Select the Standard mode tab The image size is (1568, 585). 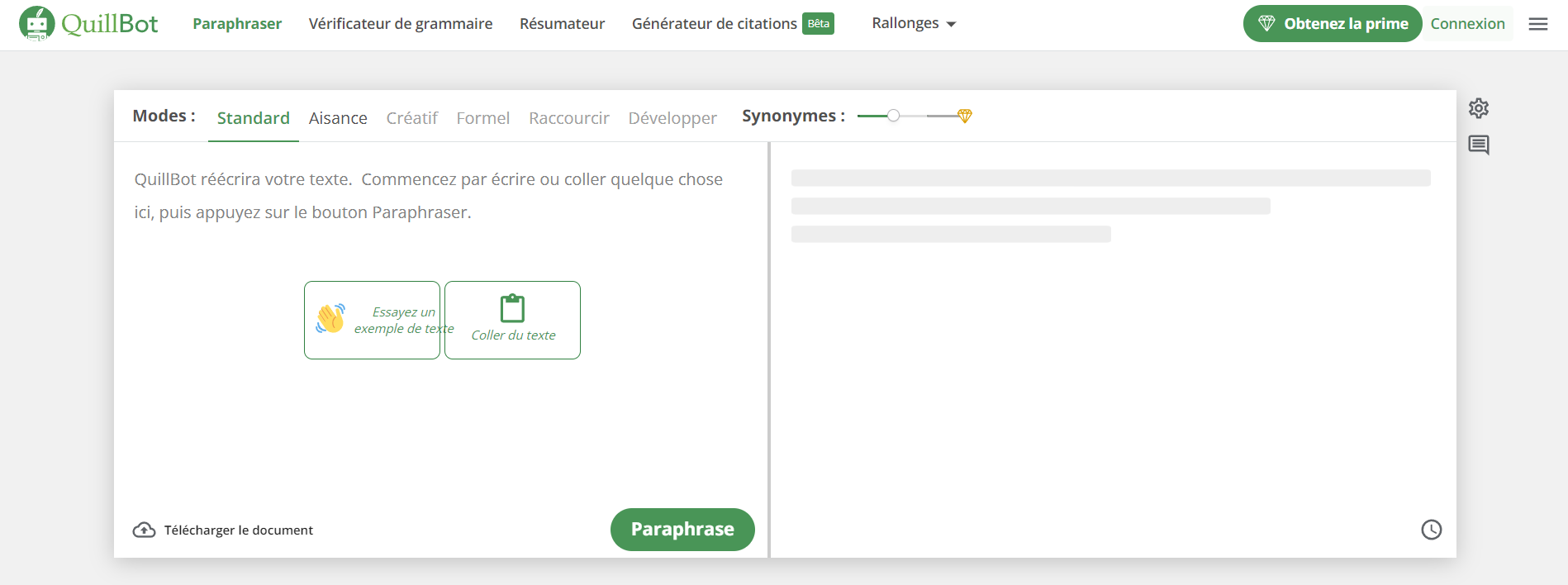[x=254, y=118]
